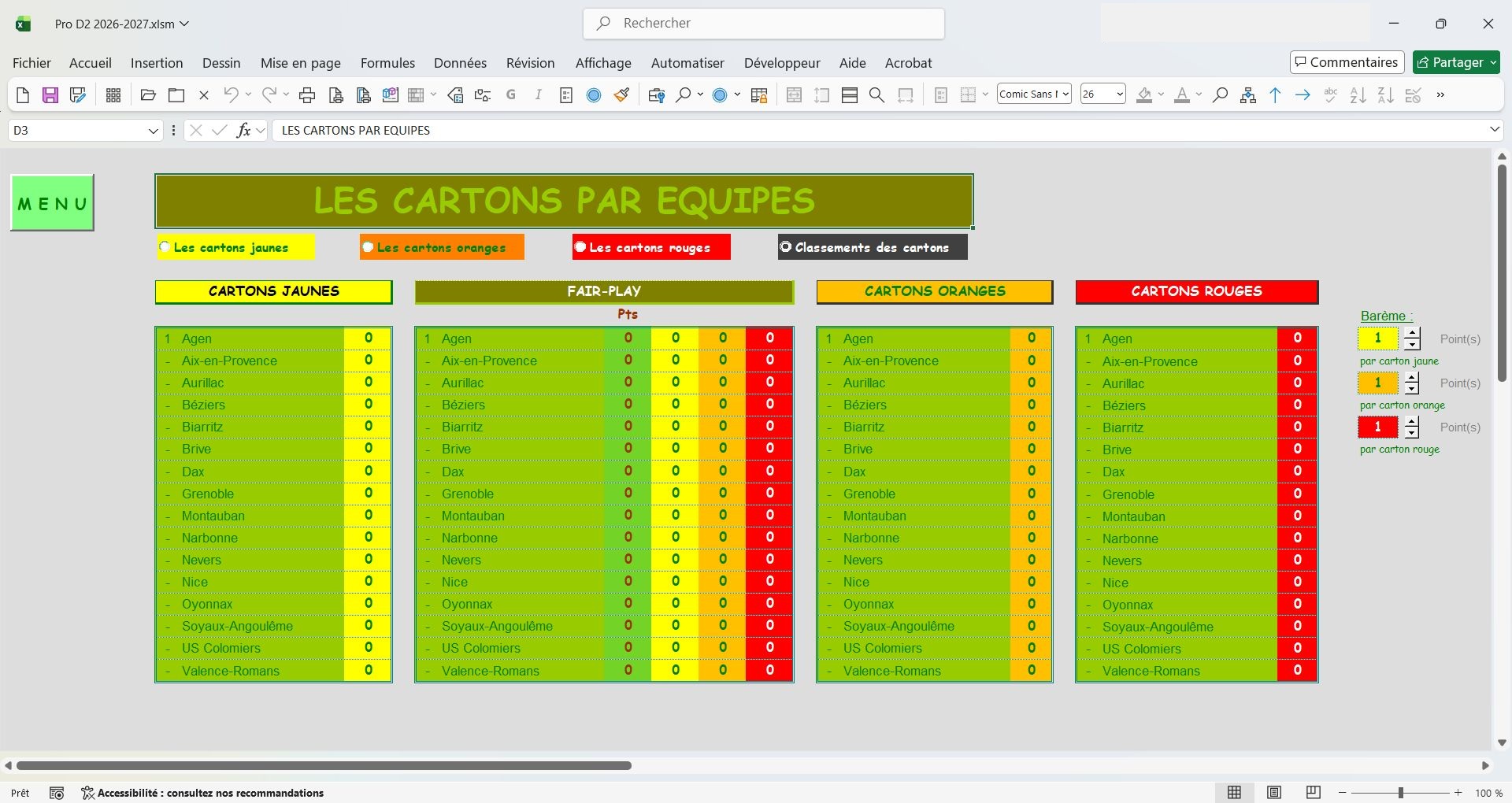Show more toolbar commands with double chevron
Viewport: 1512px width, 803px height.
tap(1440, 95)
